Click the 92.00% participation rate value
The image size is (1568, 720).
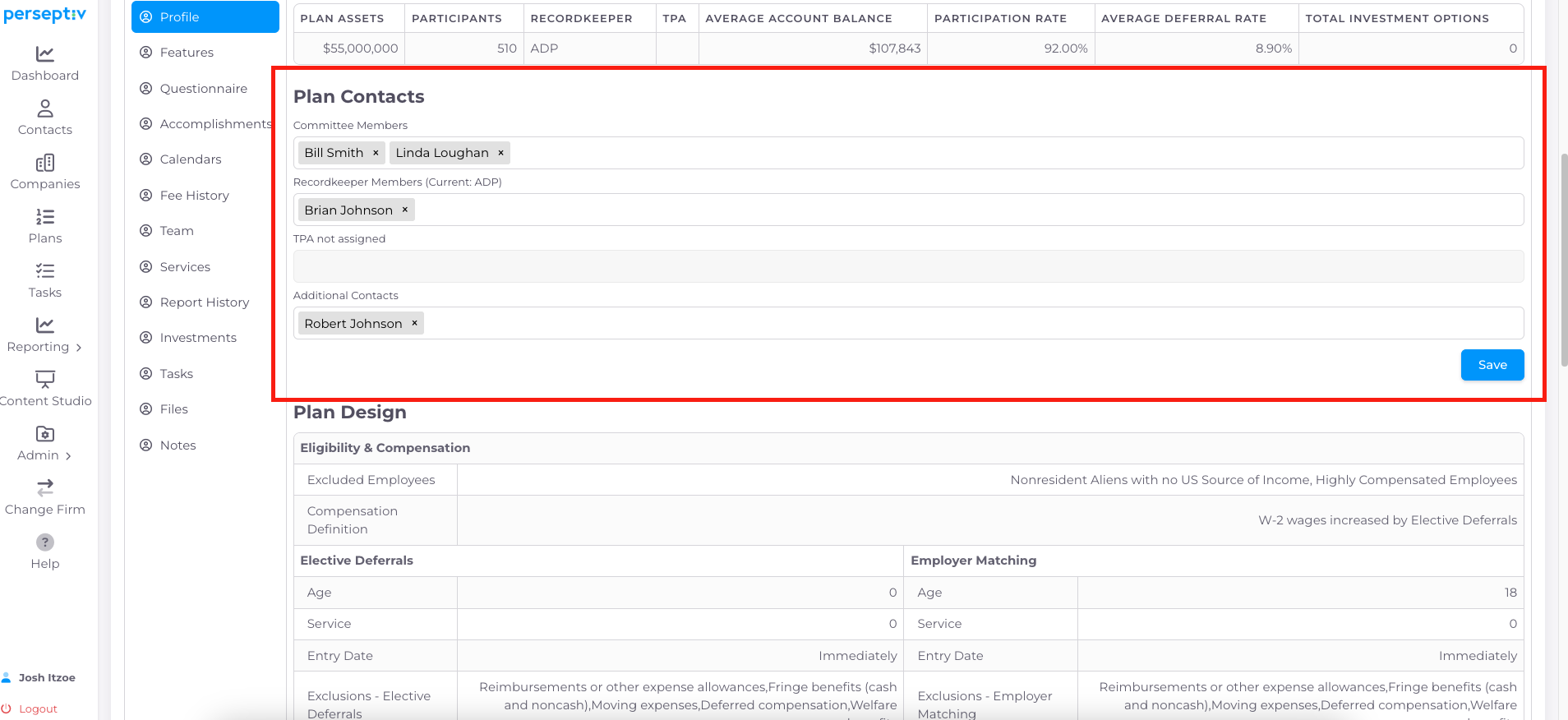pyautogui.click(x=1066, y=48)
